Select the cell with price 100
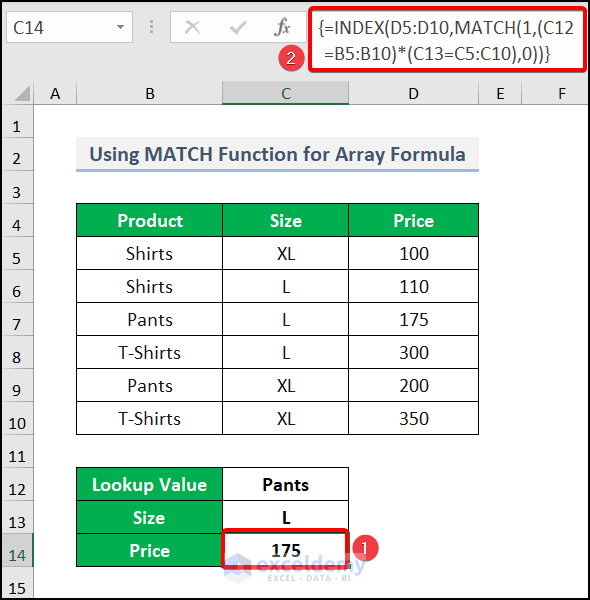Screen dimensions: 590x600 point(414,253)
